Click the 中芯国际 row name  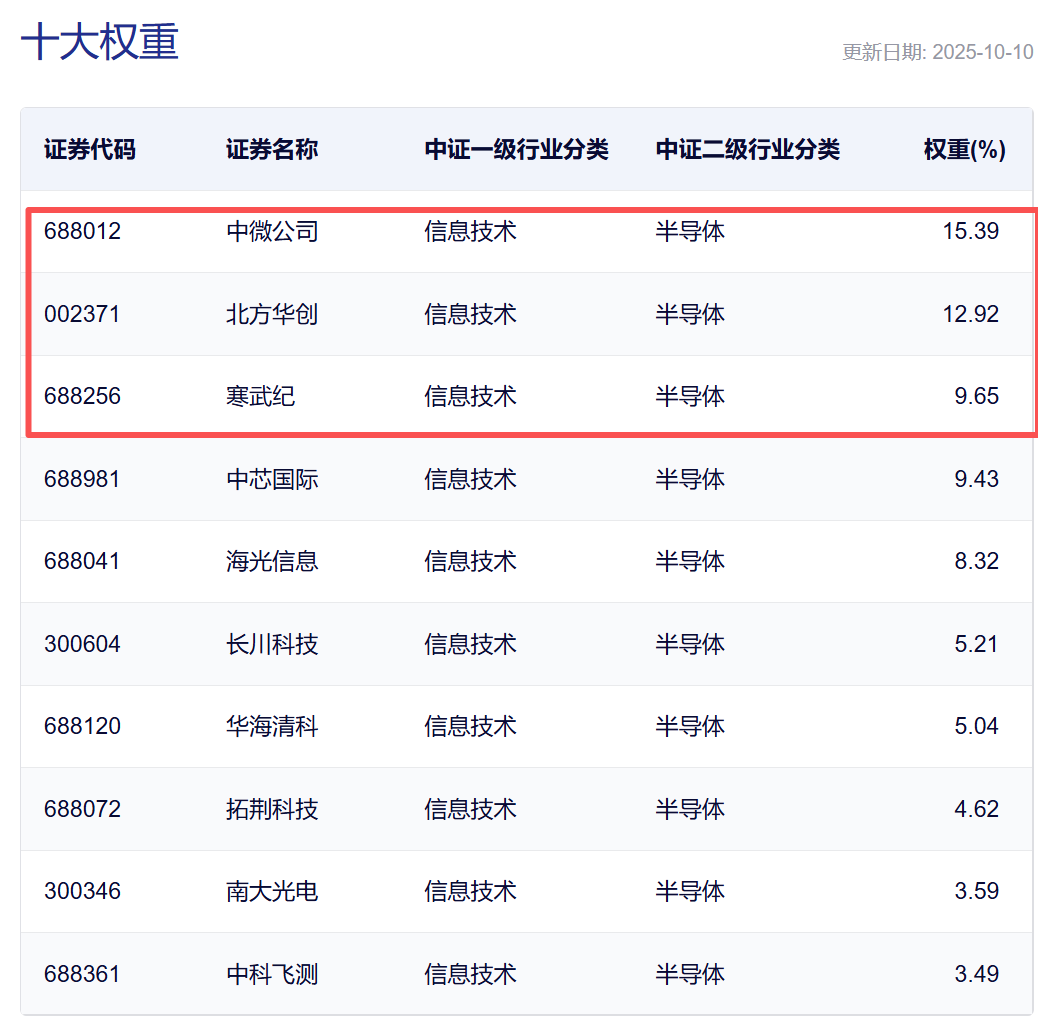pos(272,479)
